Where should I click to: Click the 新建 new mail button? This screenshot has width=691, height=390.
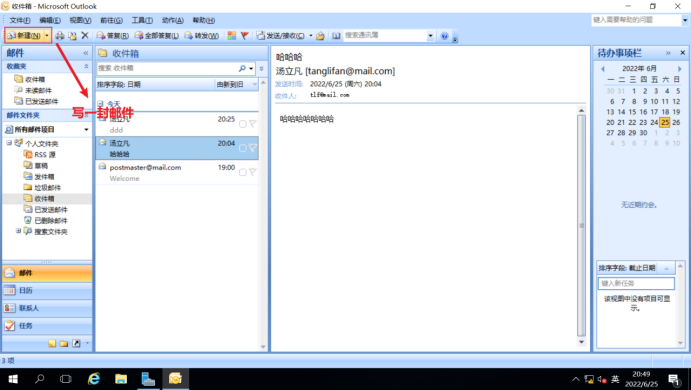24,35
